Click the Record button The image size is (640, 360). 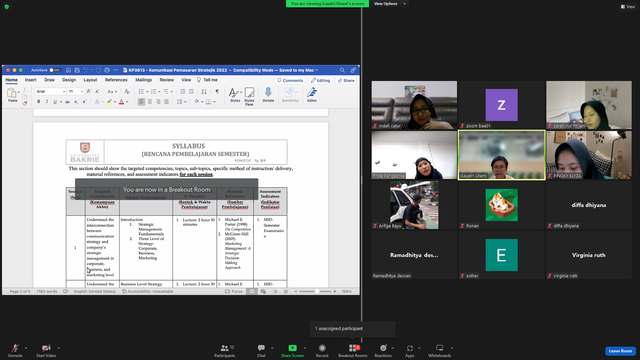322,350
